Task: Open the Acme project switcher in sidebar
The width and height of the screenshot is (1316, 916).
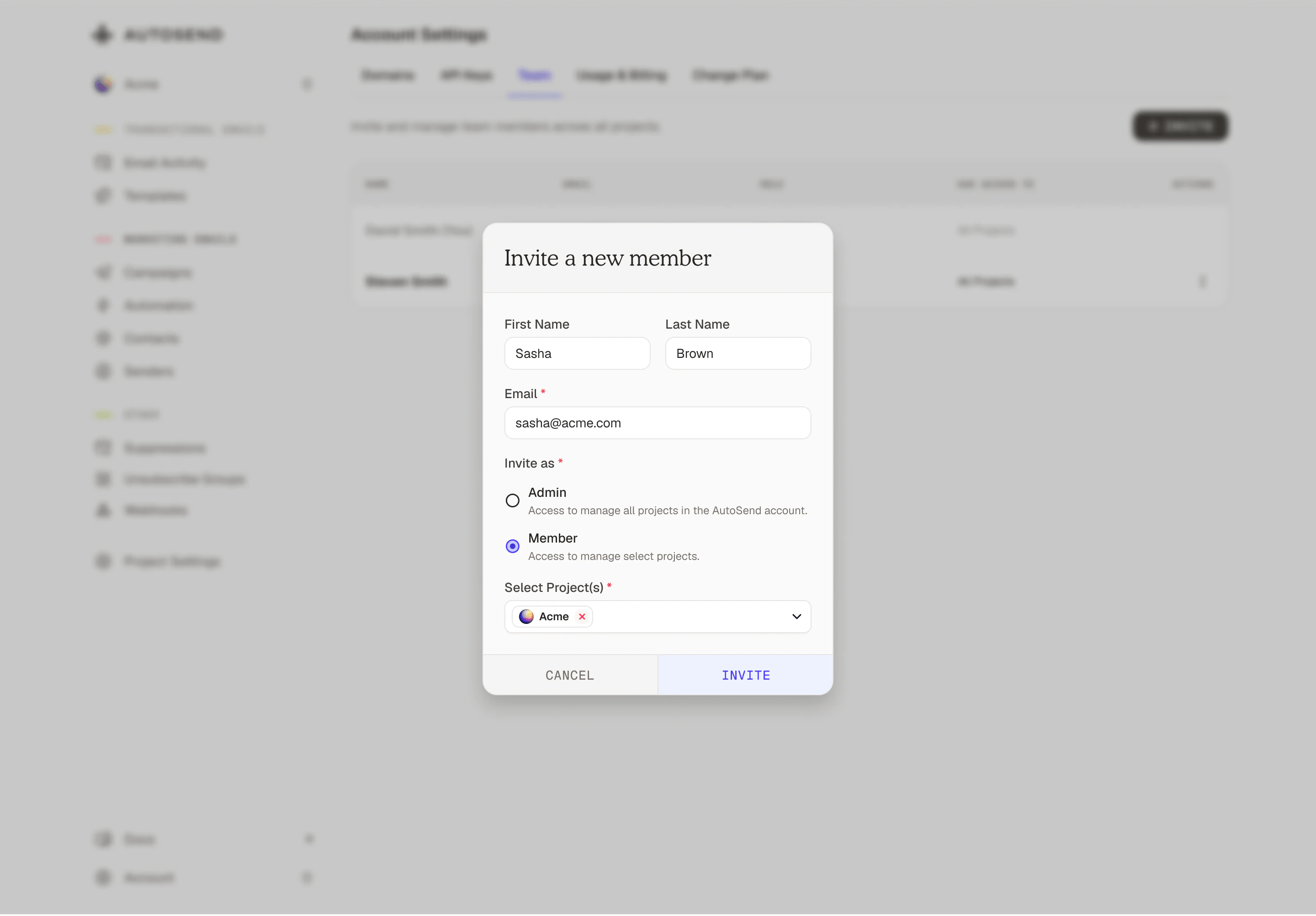Action: (203, 85)
